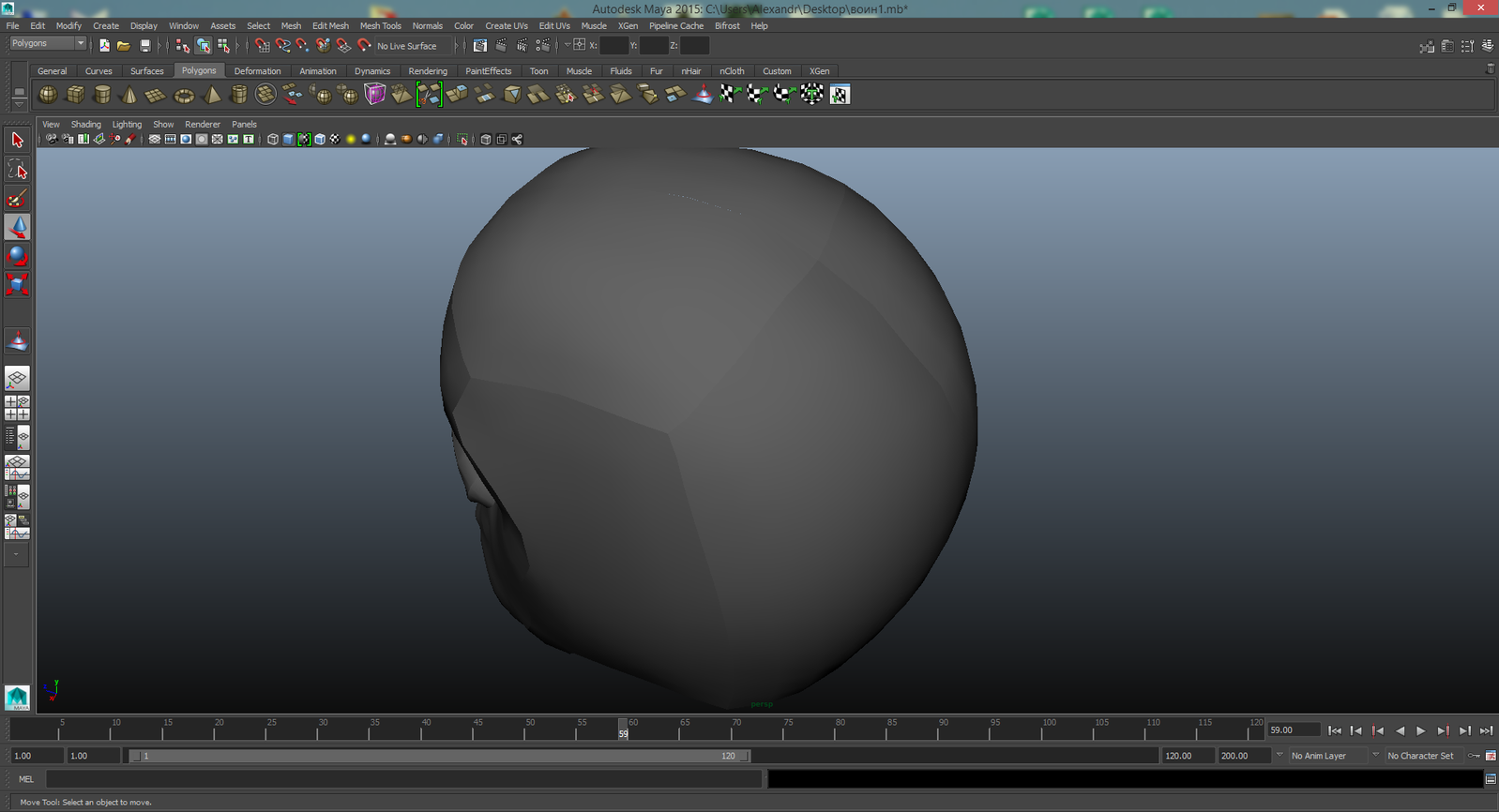Toggle use all lights yellow bulb
Image resolution: width=1499 pixels, height=812 pixels.
point(351,140)
